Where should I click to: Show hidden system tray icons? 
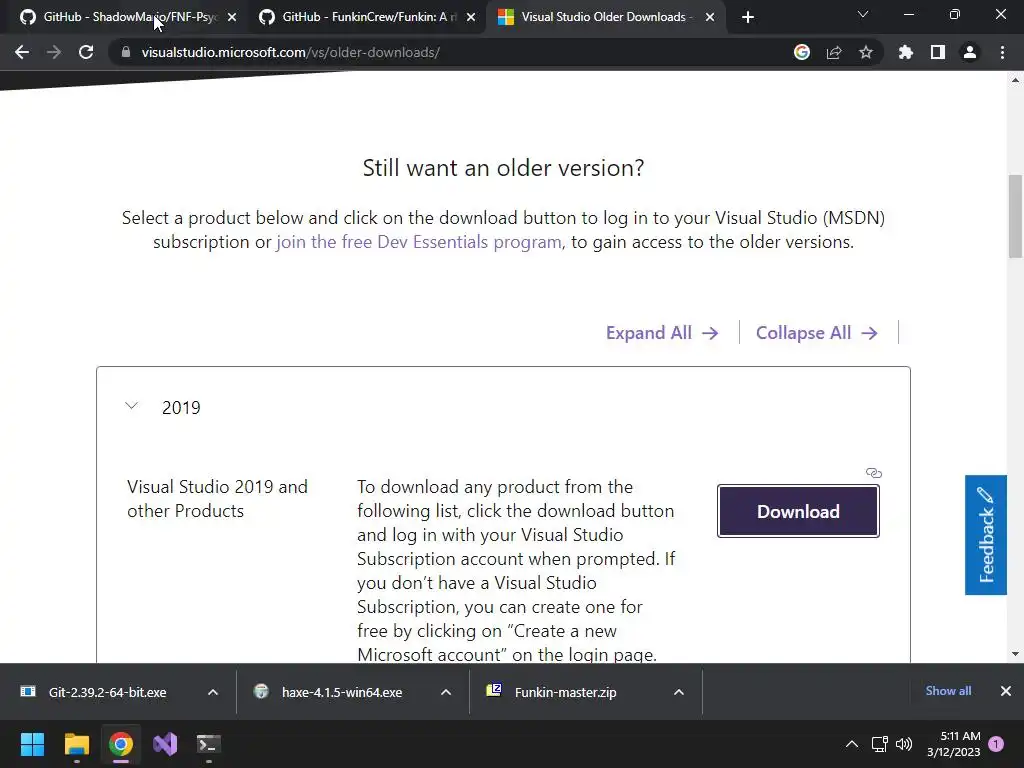pyautogui.click(x=852, y=744)
